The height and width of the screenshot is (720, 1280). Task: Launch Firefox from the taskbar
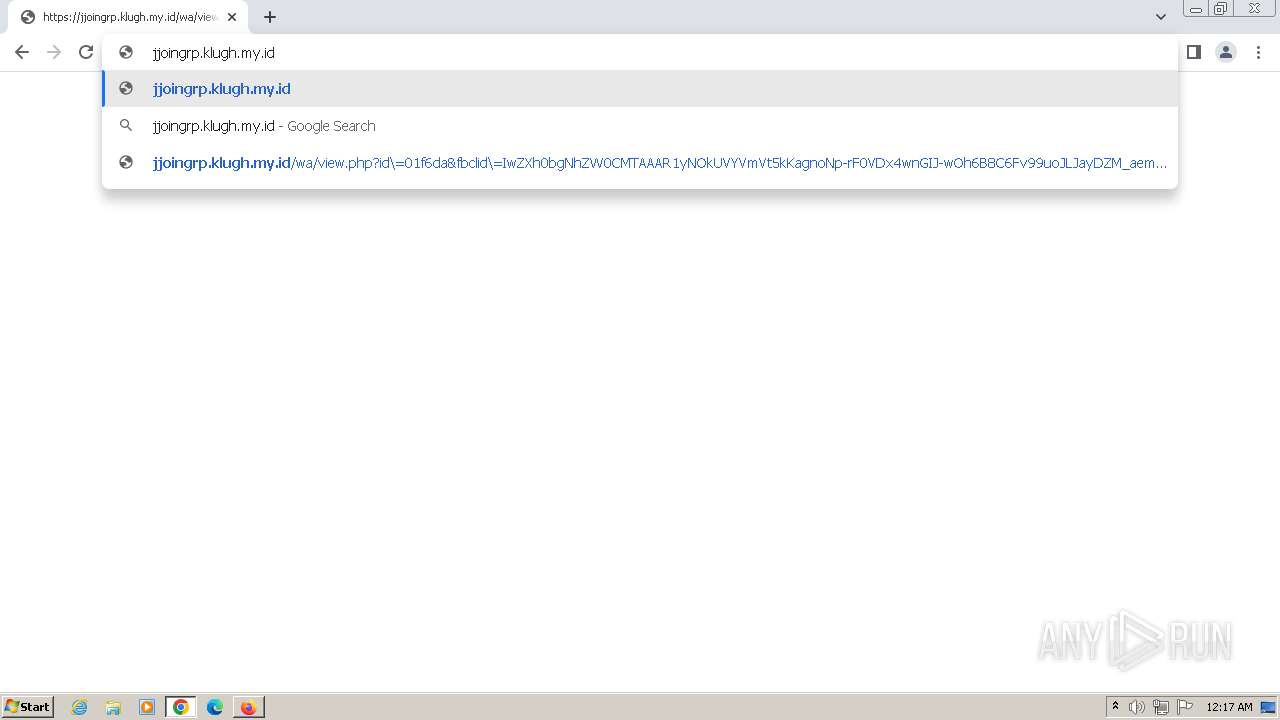(x=248, y=707)
